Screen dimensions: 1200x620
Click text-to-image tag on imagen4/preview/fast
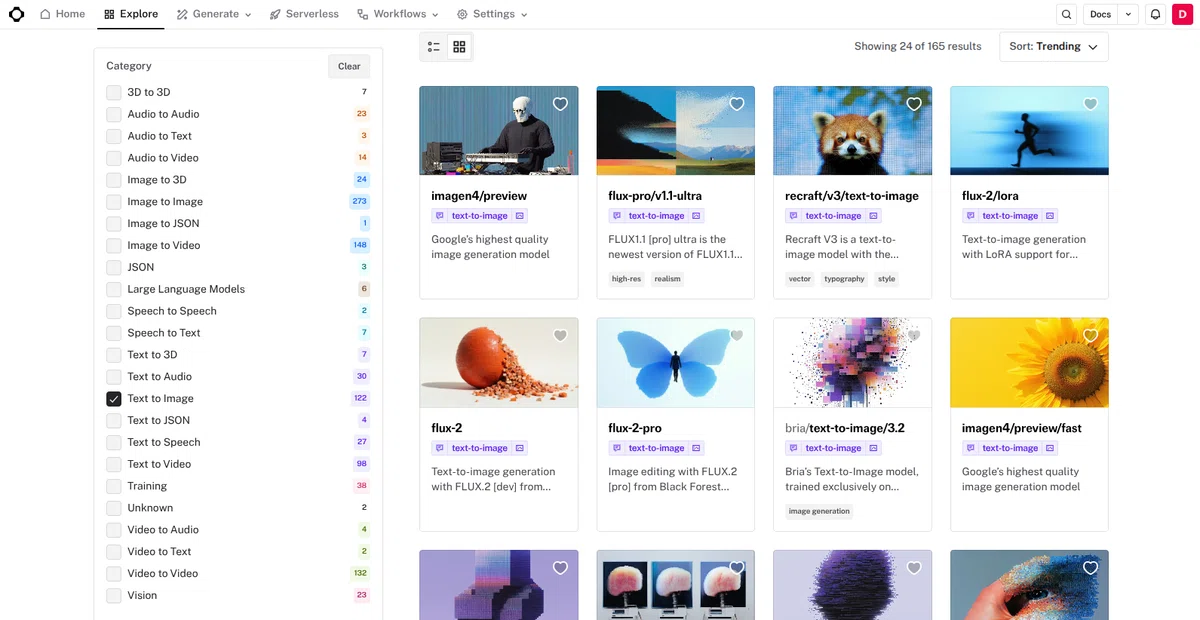[x=1010, y=448]
